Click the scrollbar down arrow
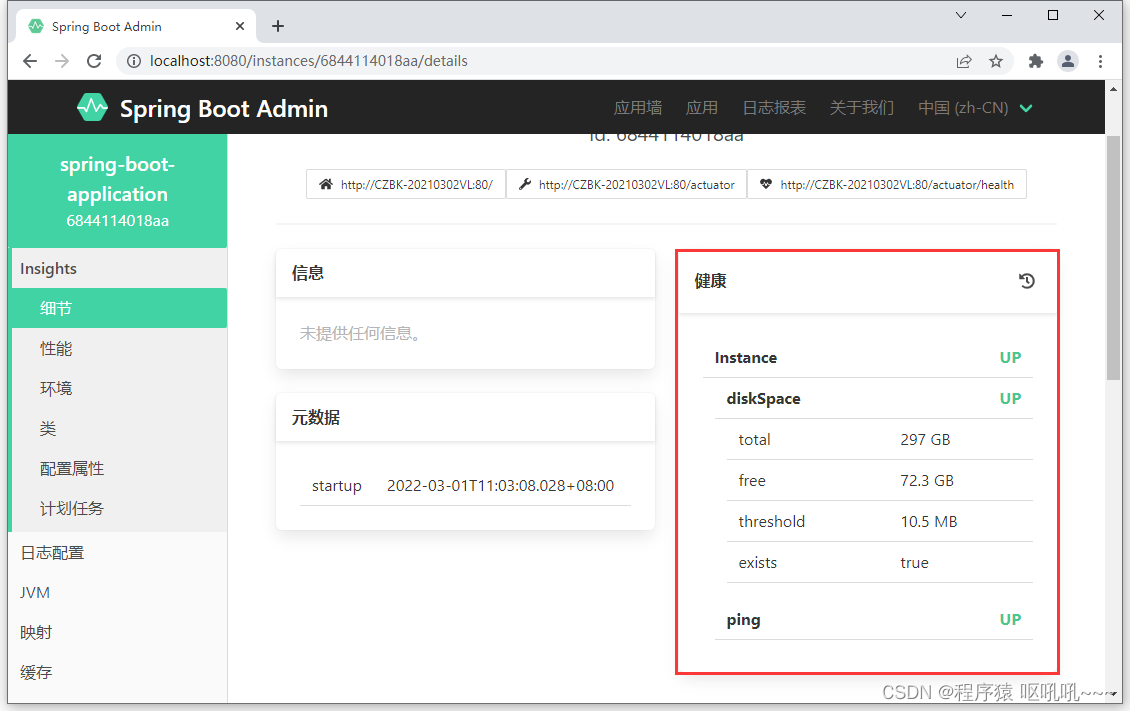The image size is (1130, 711). click(1113, 694)
